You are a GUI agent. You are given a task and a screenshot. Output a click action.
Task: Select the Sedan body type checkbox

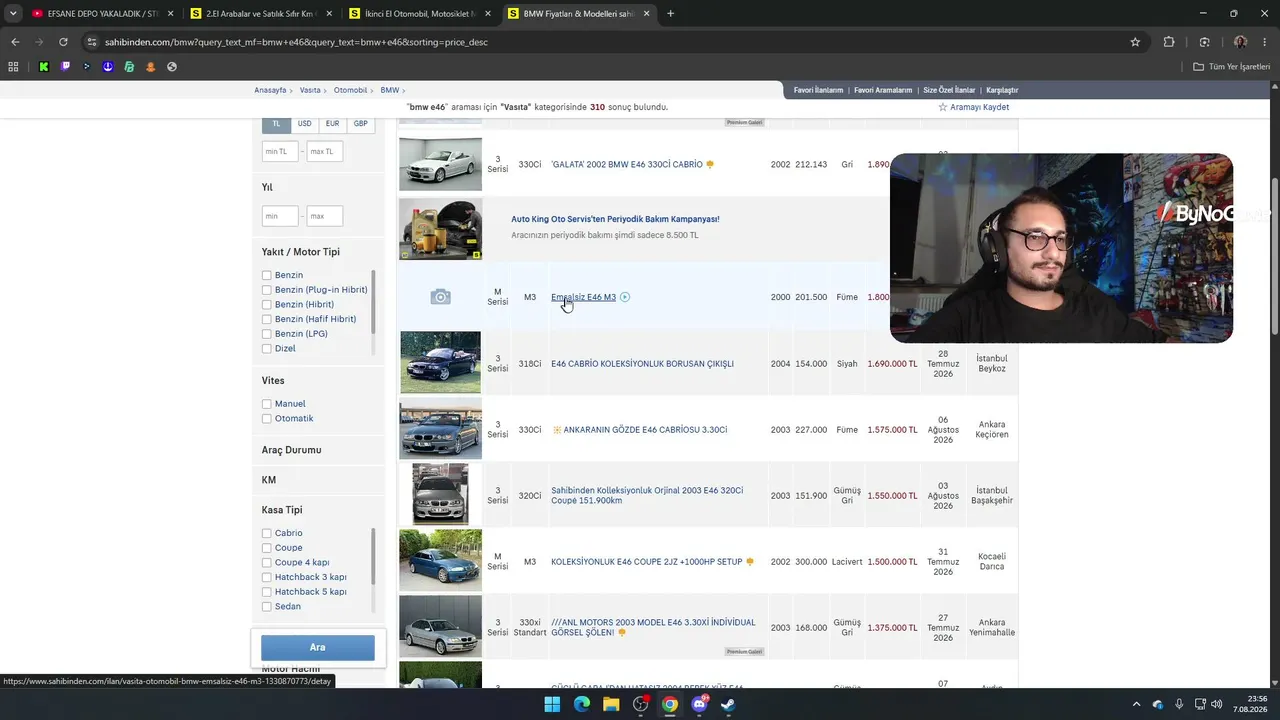pos(267,607)
